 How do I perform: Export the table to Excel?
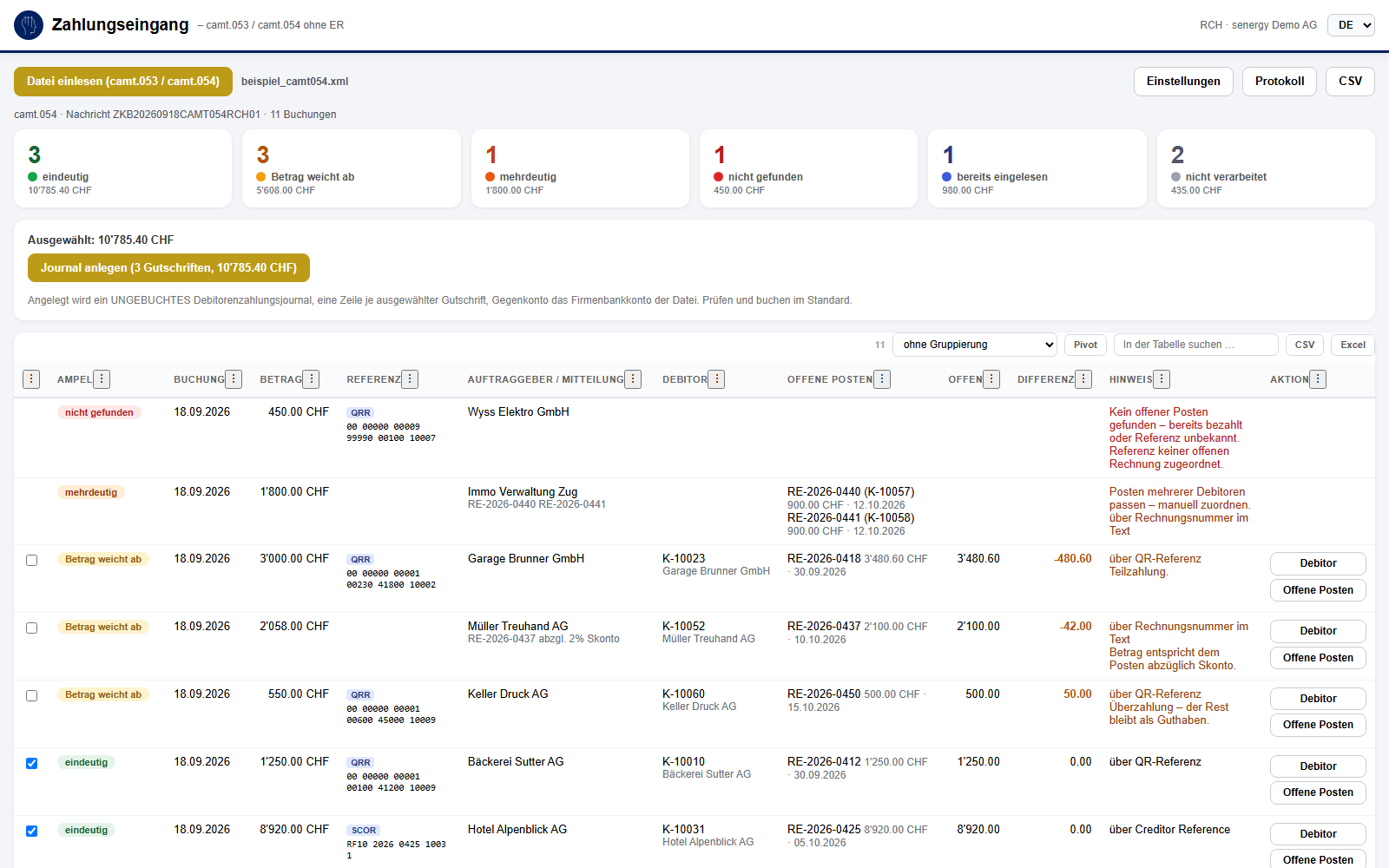point(1353,345)
